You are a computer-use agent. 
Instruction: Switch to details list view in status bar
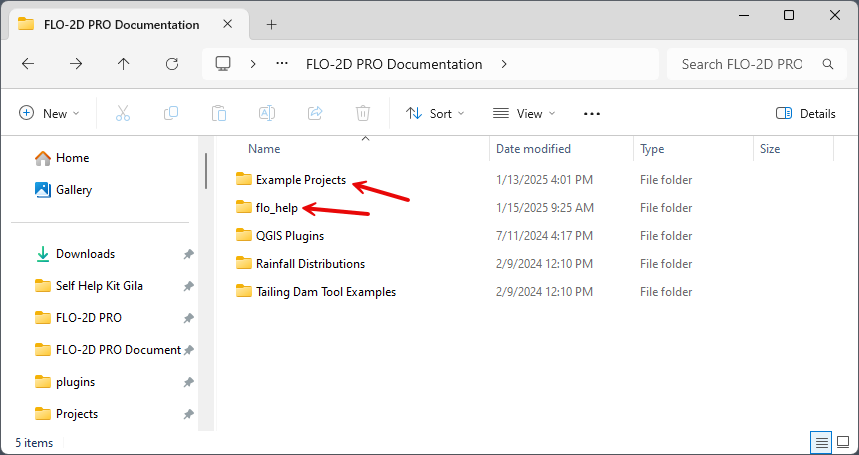[x=821, y=442]
